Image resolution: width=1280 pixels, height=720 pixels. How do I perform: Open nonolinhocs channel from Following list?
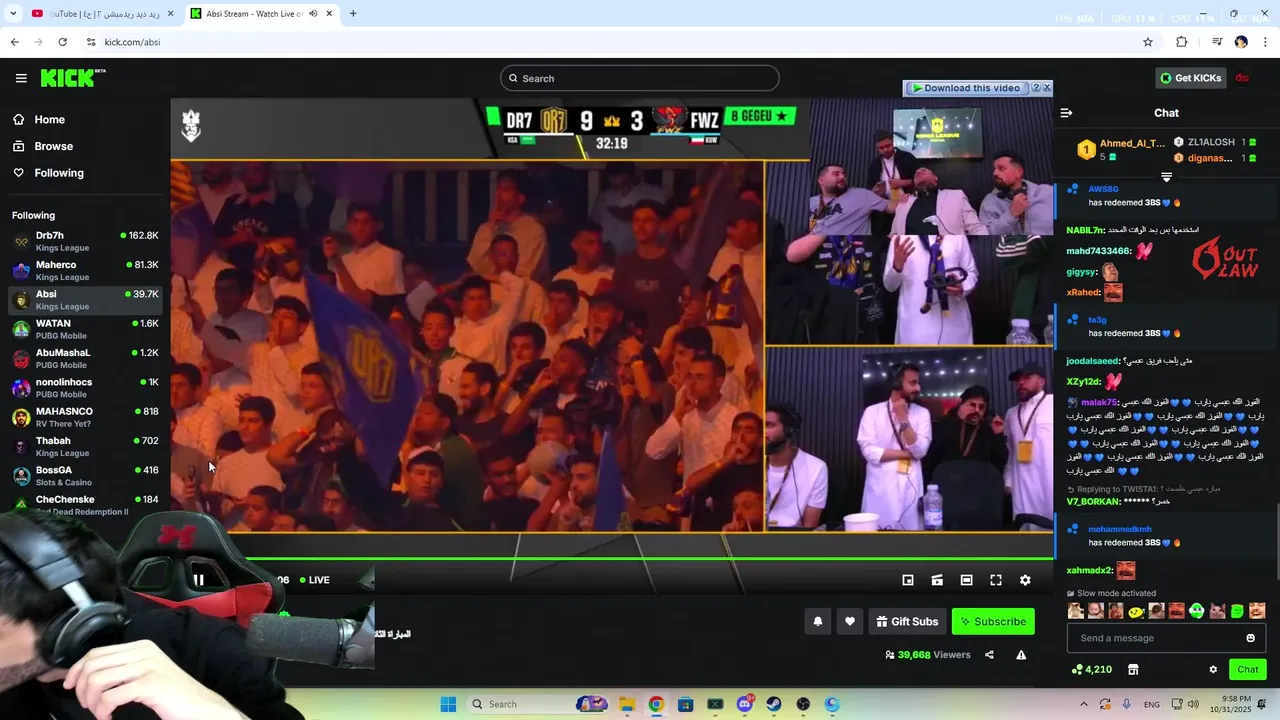85,387
